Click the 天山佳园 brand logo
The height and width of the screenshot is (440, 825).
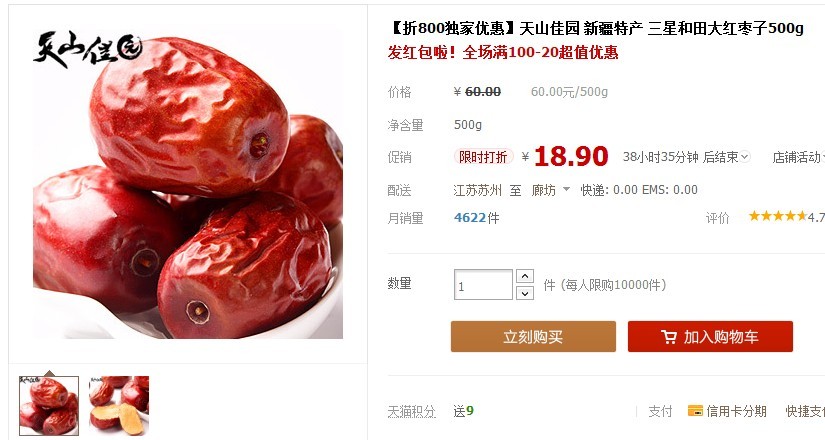87,49
